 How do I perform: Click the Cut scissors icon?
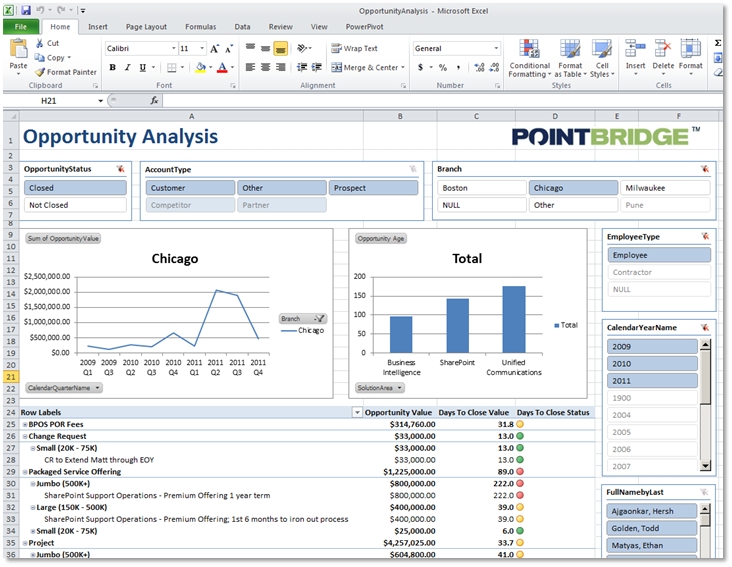click(x=41, y=43)
